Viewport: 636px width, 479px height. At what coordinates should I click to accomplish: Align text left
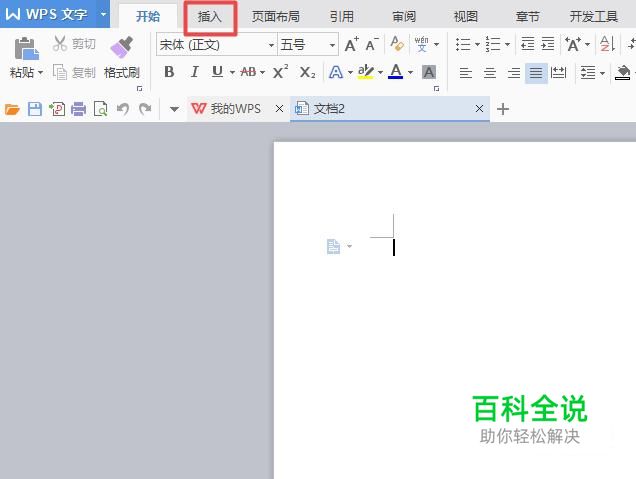point(466,73)
